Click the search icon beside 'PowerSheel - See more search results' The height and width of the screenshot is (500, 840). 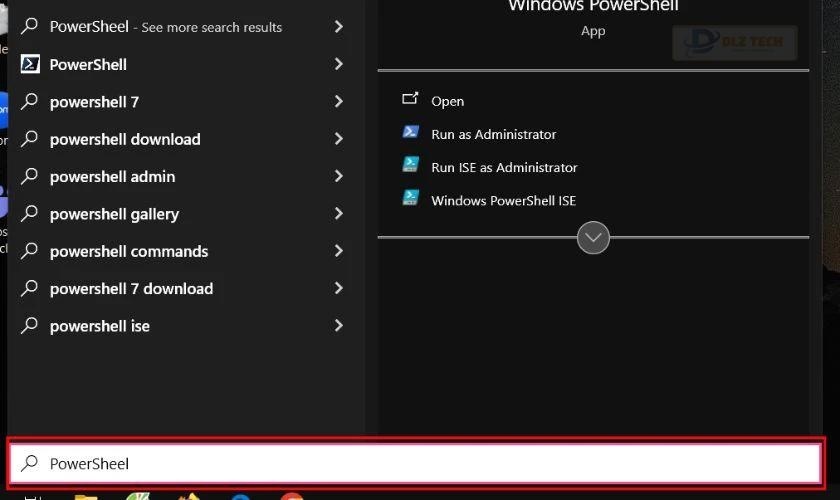pos(29,26)
